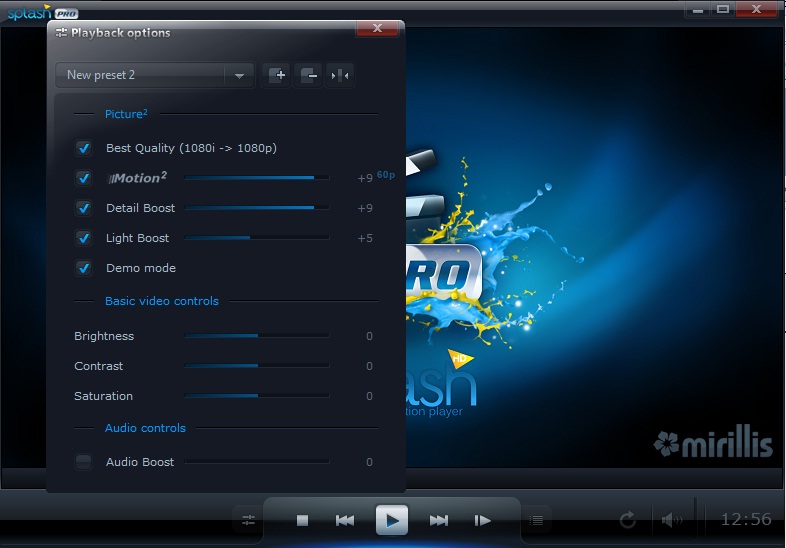Minimize the Splash player window

[x=698, y=9]
